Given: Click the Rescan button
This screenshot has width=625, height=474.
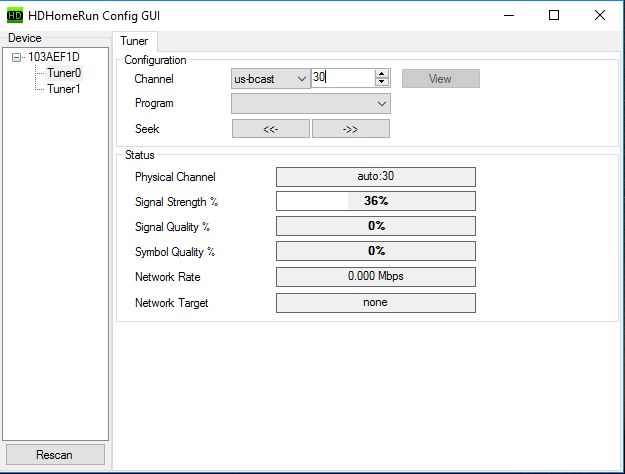Looking at the screenshot, I should [55, 454].
